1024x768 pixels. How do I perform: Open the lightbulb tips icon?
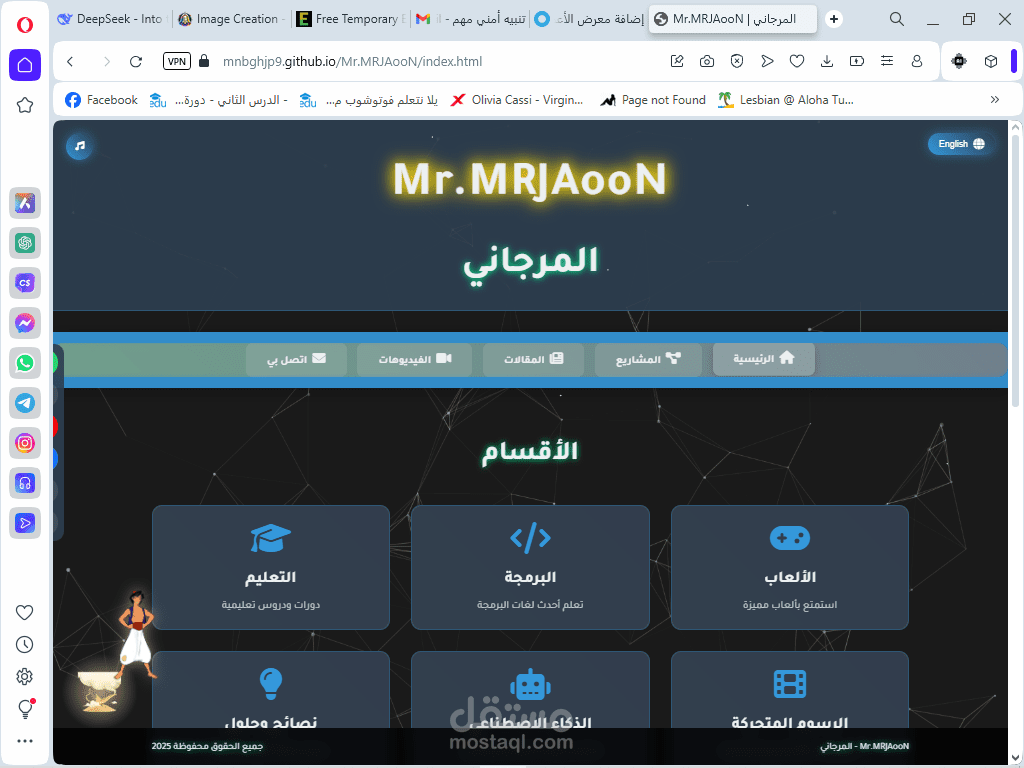pos(25,709)
